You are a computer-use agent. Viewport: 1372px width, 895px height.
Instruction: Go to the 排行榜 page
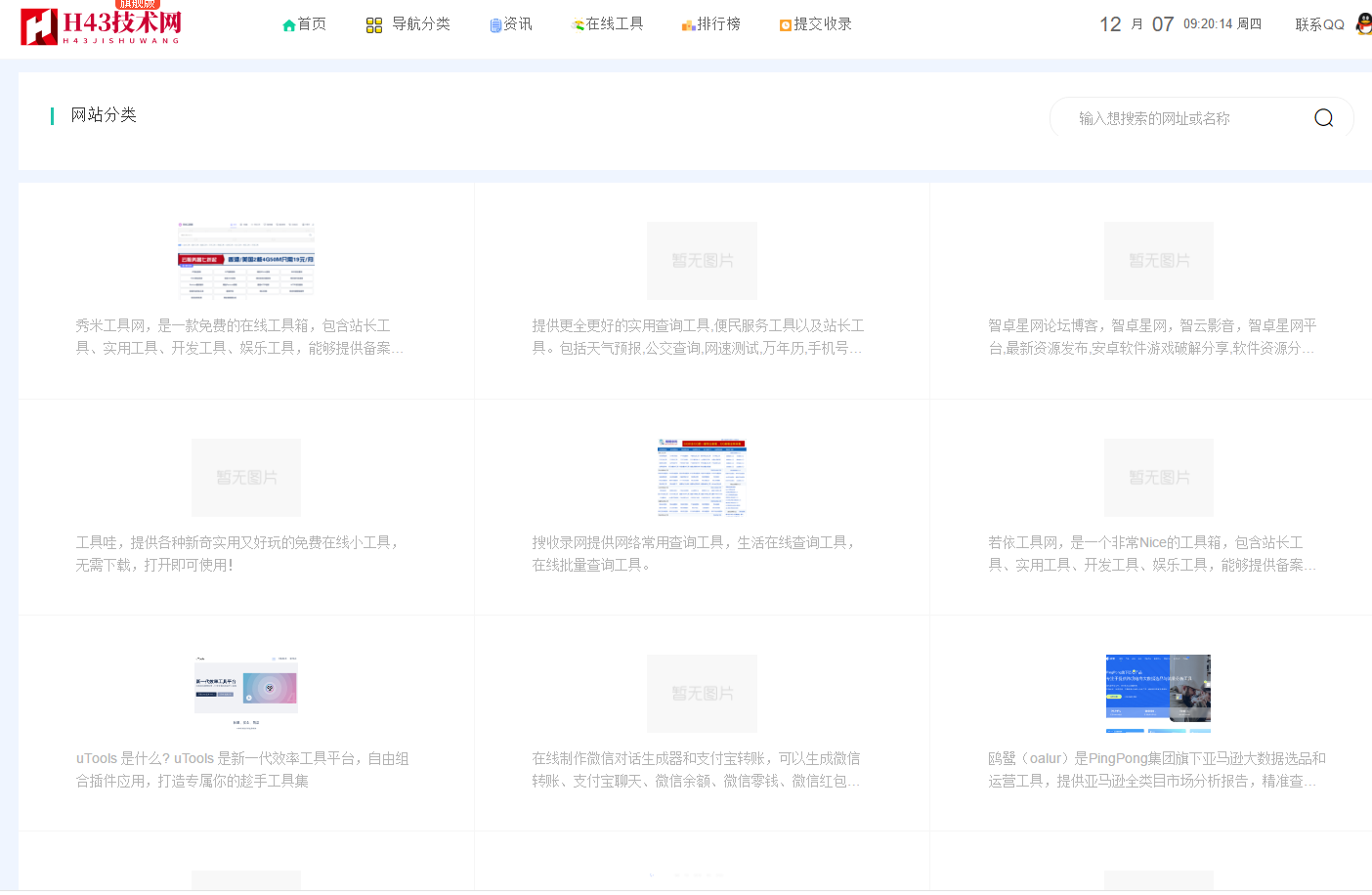[x=718, y=24]
